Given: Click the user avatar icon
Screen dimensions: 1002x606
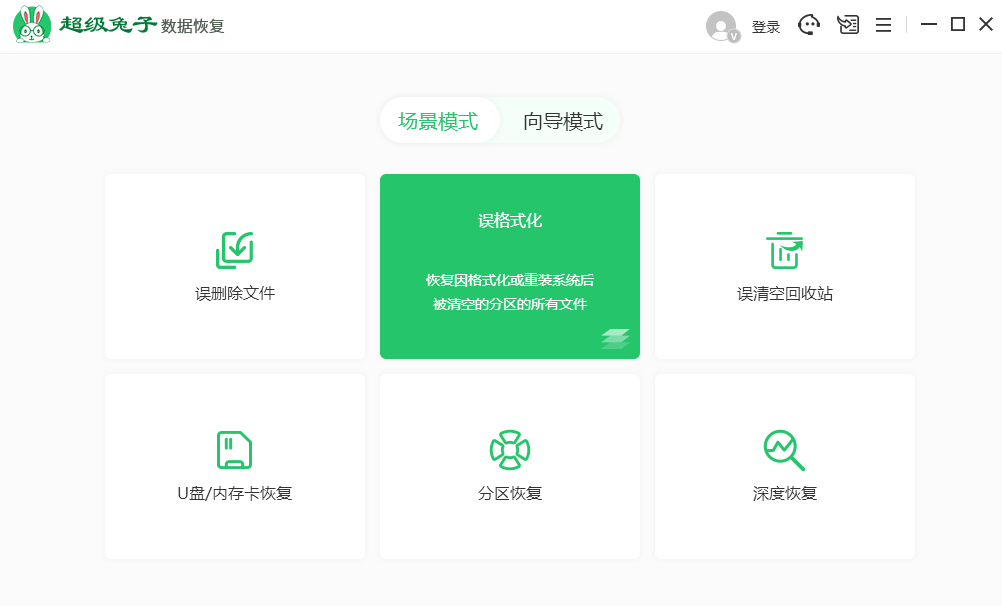Looking at the screenshot, I should coord(722,26).
